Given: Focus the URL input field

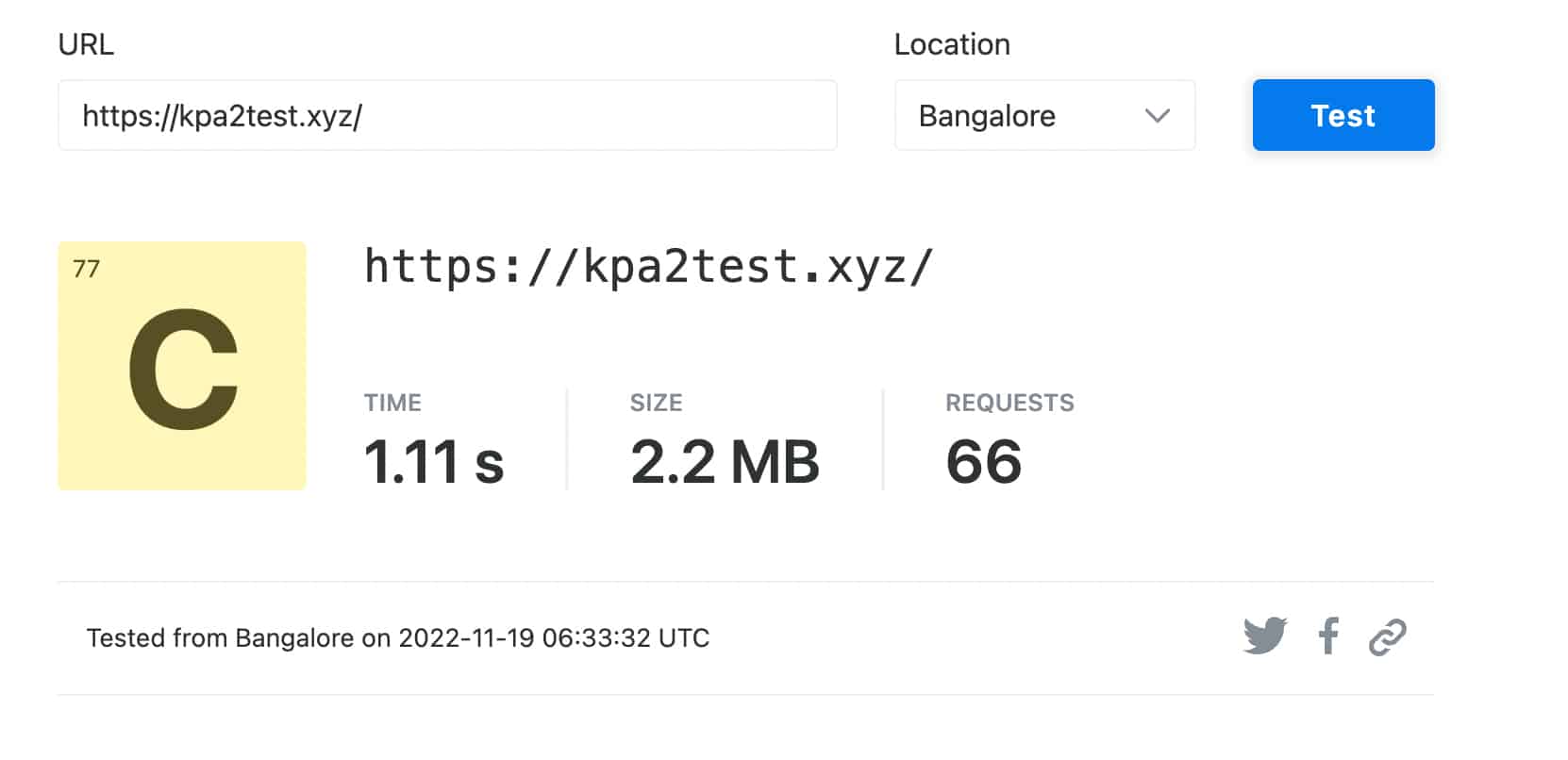Looking at the screenshot, I should [x=447, y=116].
